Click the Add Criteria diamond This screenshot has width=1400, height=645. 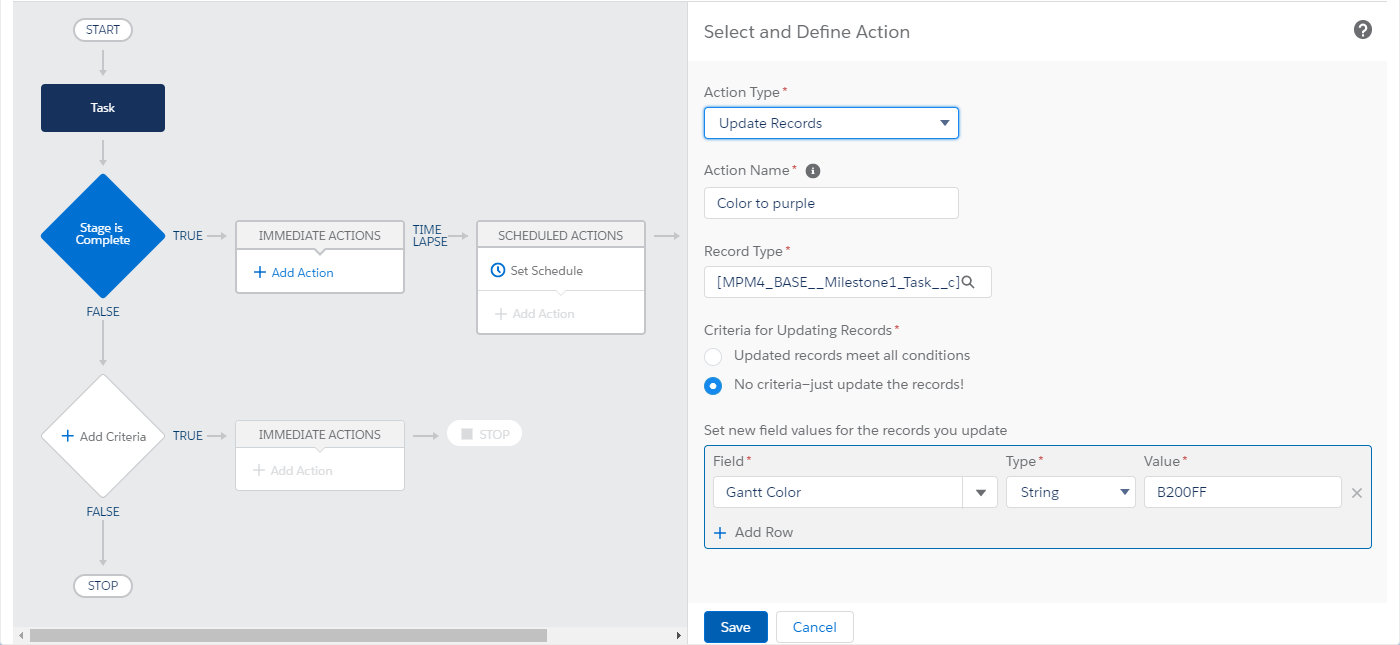(103, 436)
